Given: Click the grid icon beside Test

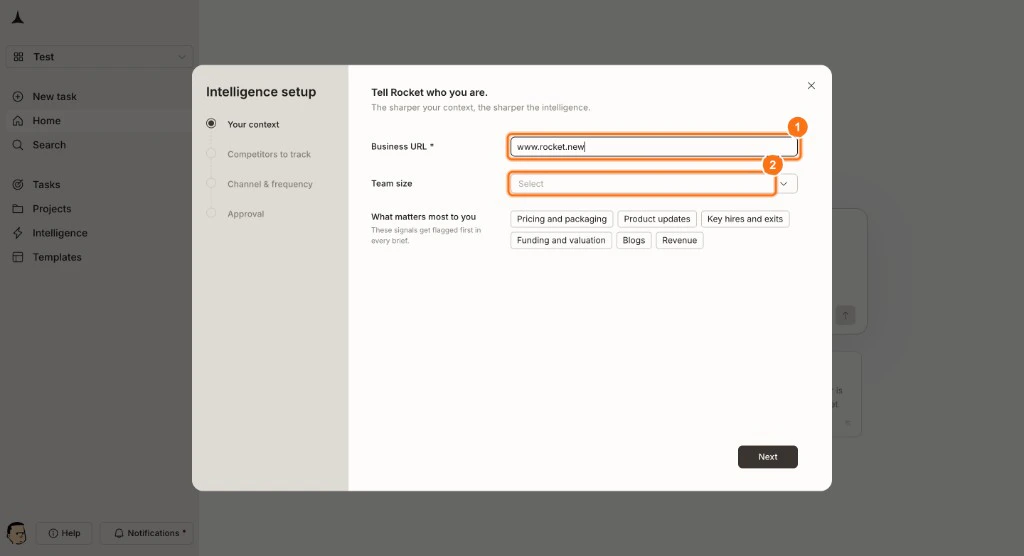Looking at the screenshot, I should pyautogui.click(x=18, y=57).
